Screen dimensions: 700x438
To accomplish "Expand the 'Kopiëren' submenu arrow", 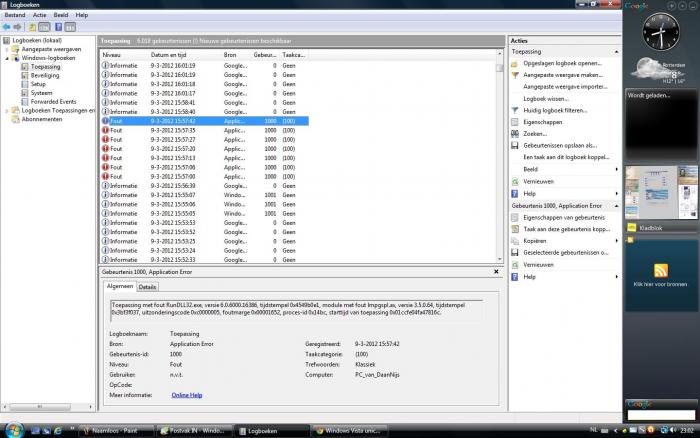I will coord(617,241).
